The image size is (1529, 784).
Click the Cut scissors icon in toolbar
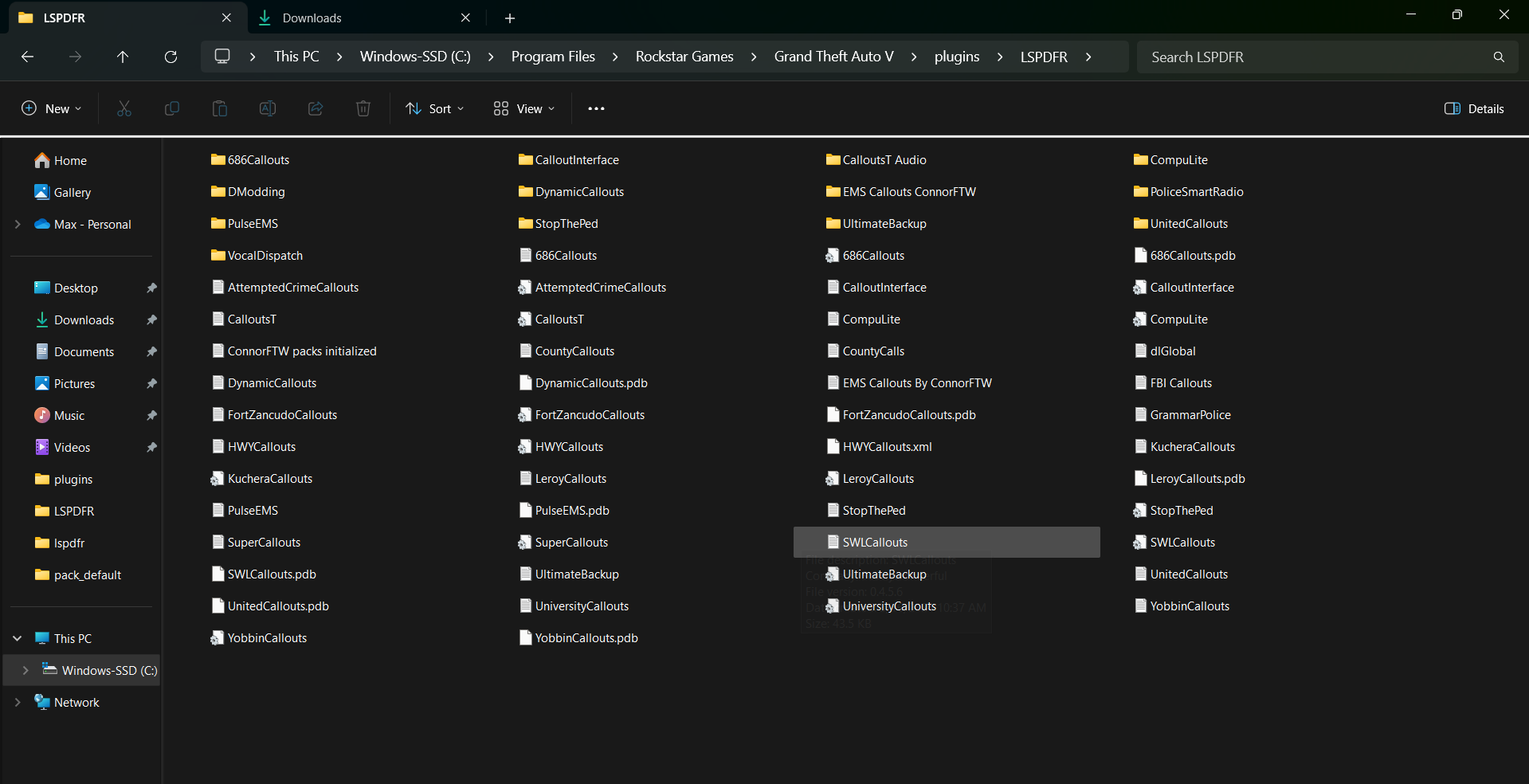point(124,108)
